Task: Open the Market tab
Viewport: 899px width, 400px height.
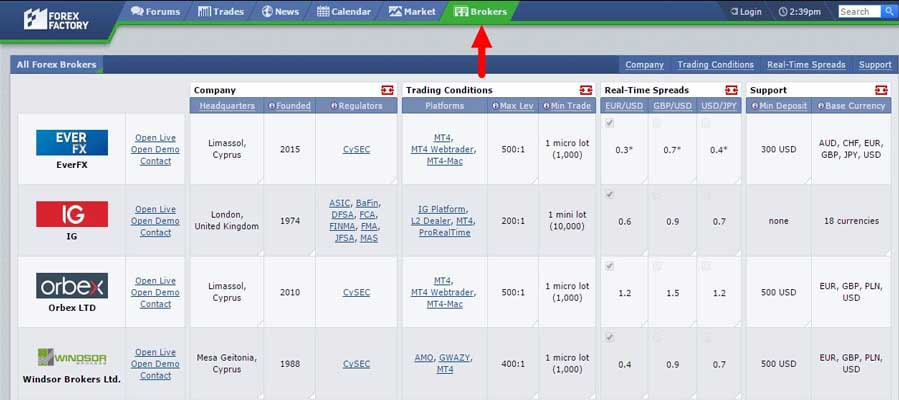Action: click(412, 11)
